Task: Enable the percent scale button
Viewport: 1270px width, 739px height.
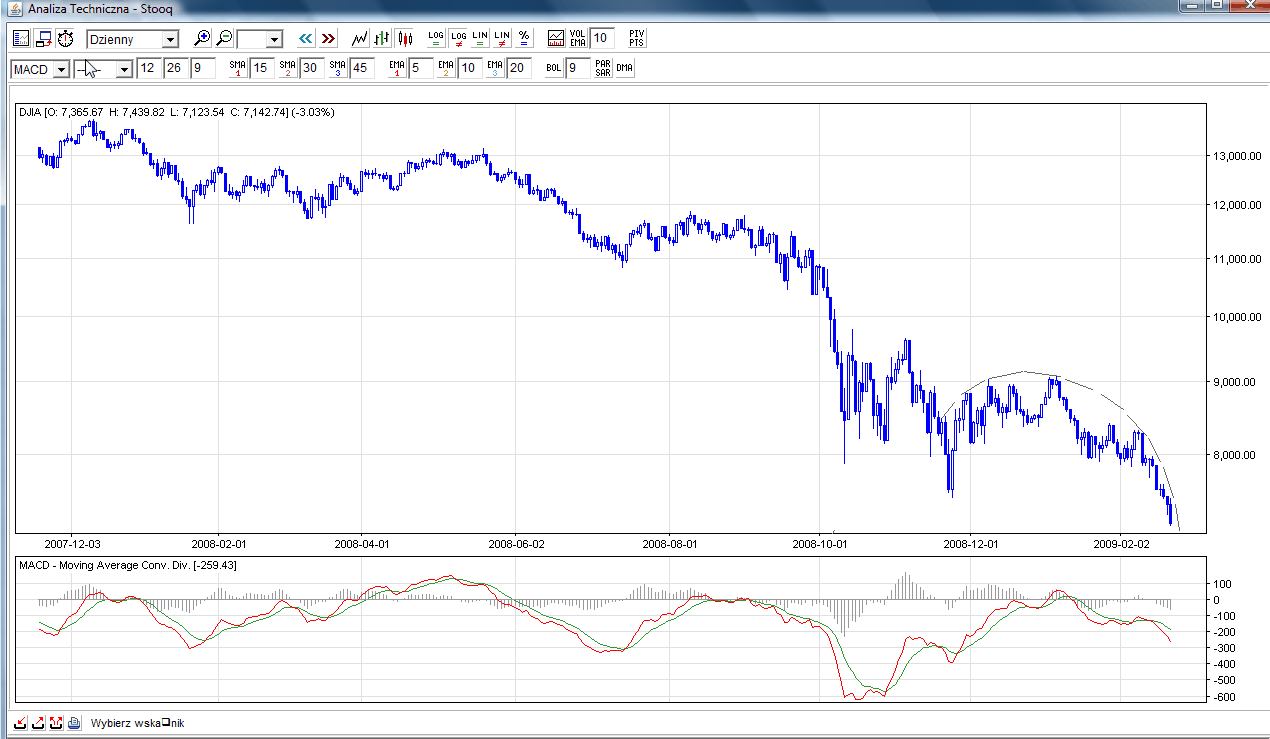Action: point(524,39)
